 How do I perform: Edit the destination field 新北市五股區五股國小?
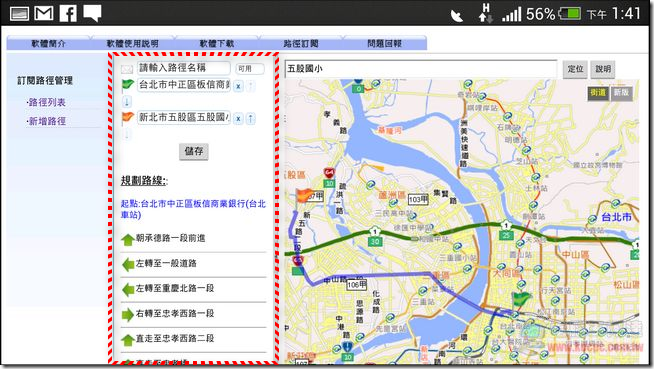pyautogui.click(x=184, y=118)
